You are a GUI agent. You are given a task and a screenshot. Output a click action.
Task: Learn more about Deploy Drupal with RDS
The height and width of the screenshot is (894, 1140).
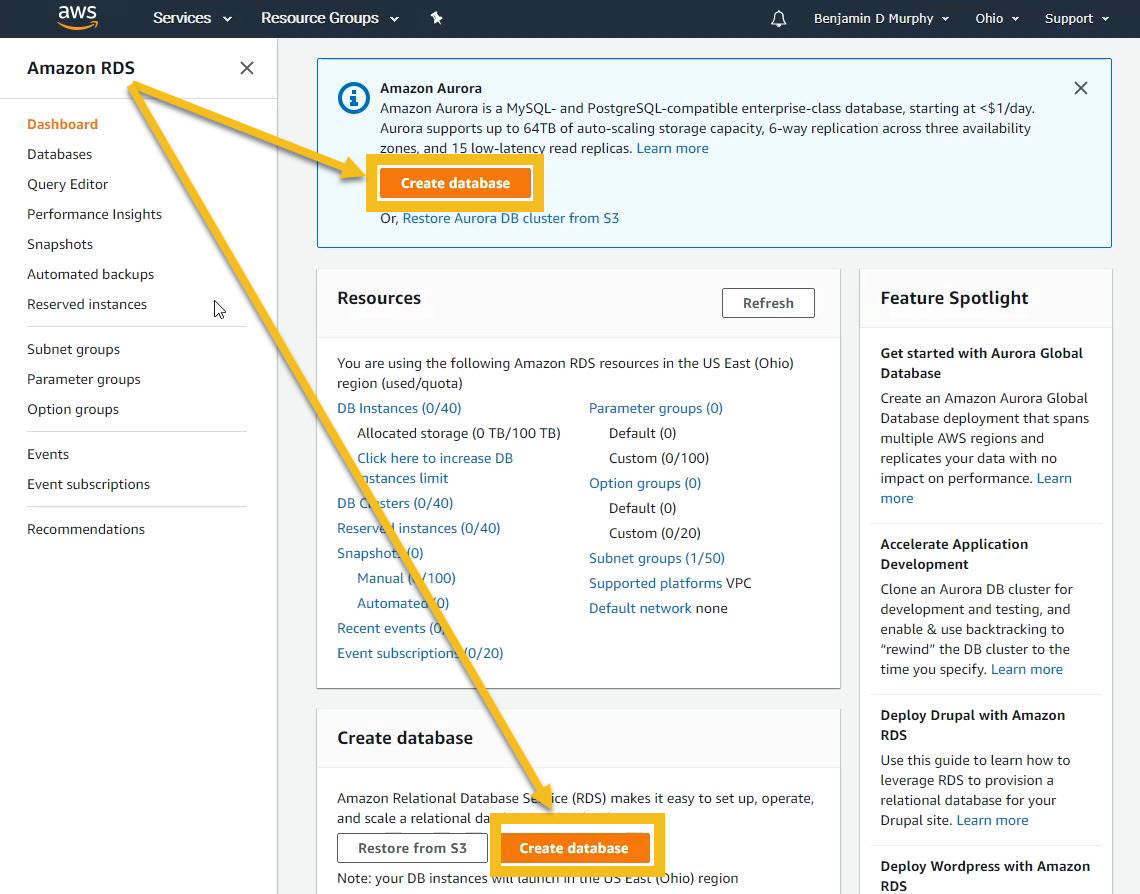coord(992,821)
